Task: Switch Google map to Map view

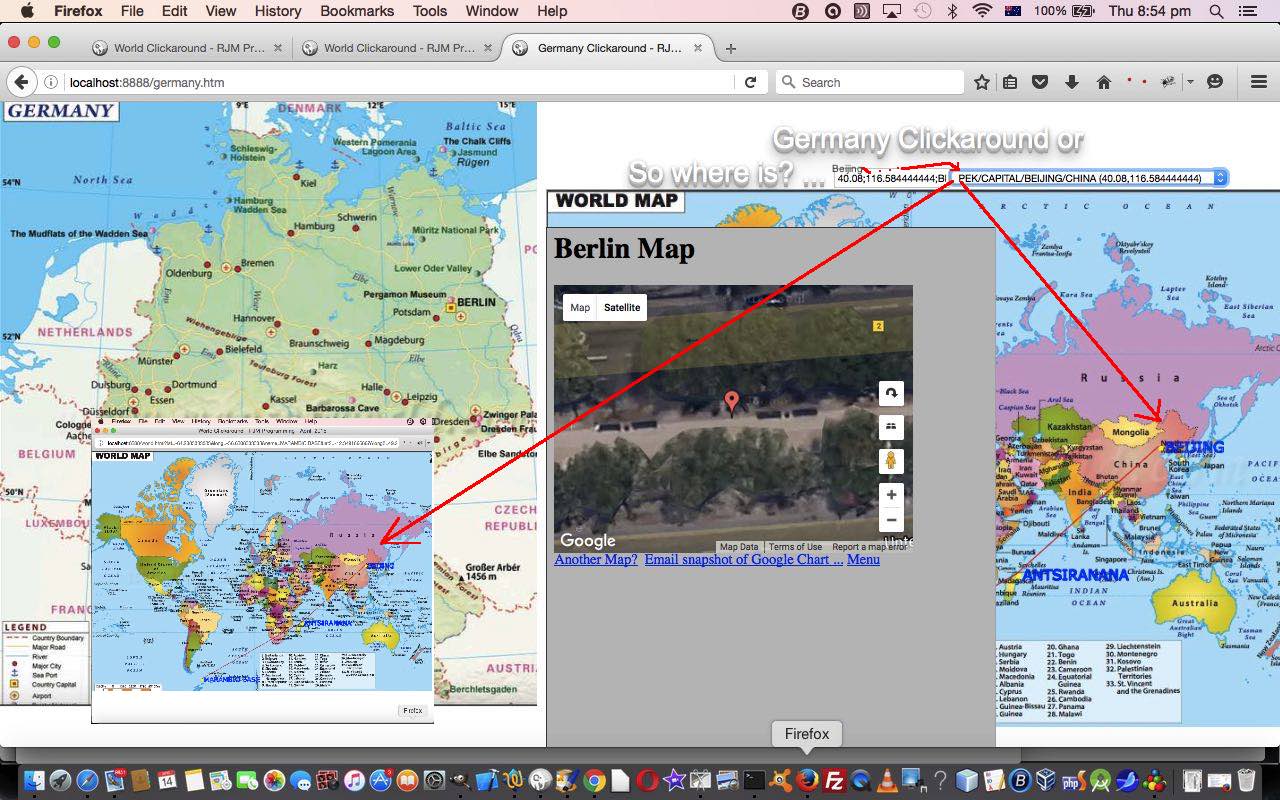Action: pyautogui.click(x=580, y=307)
